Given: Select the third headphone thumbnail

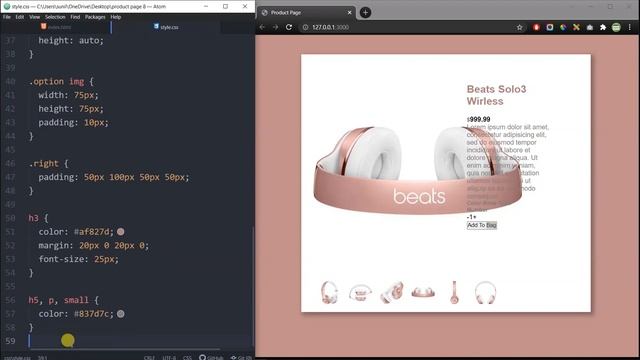Looking at the screenshot, I should (392, 292).
